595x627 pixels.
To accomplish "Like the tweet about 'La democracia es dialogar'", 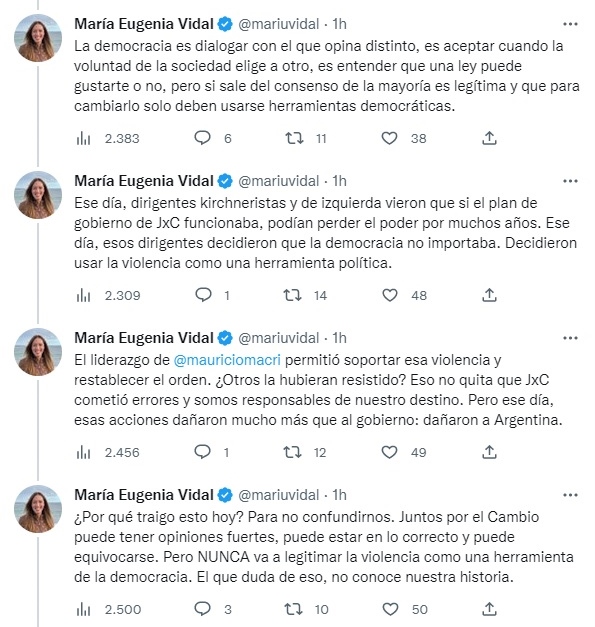I will coord(389,138).
